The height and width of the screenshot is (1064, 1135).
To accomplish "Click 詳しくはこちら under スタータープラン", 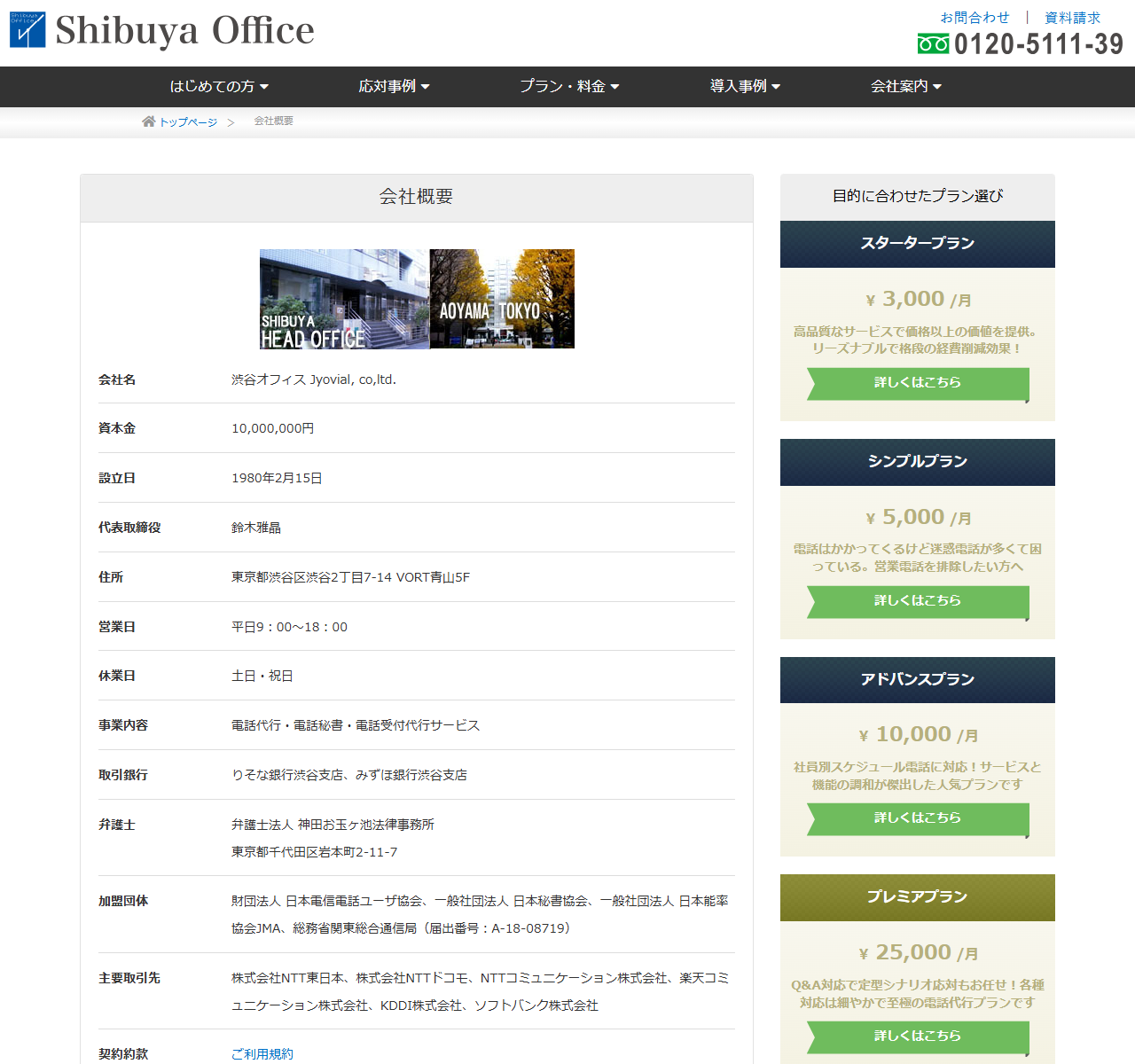I will (x=918, y=384).
